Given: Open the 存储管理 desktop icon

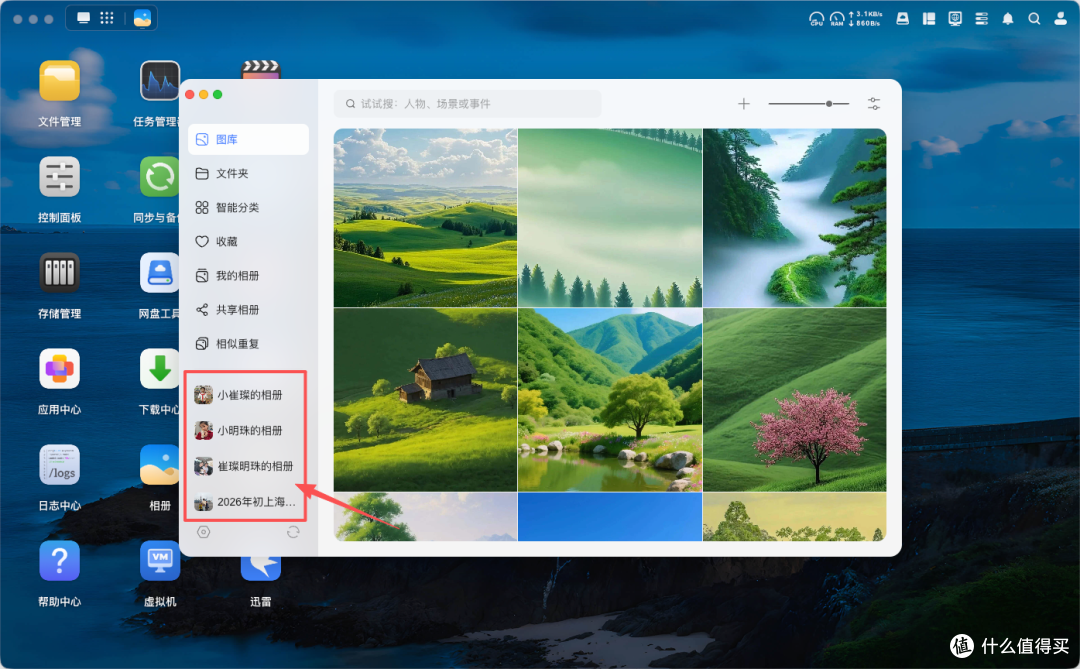Looking at the screenshot, I should (59, 273).
